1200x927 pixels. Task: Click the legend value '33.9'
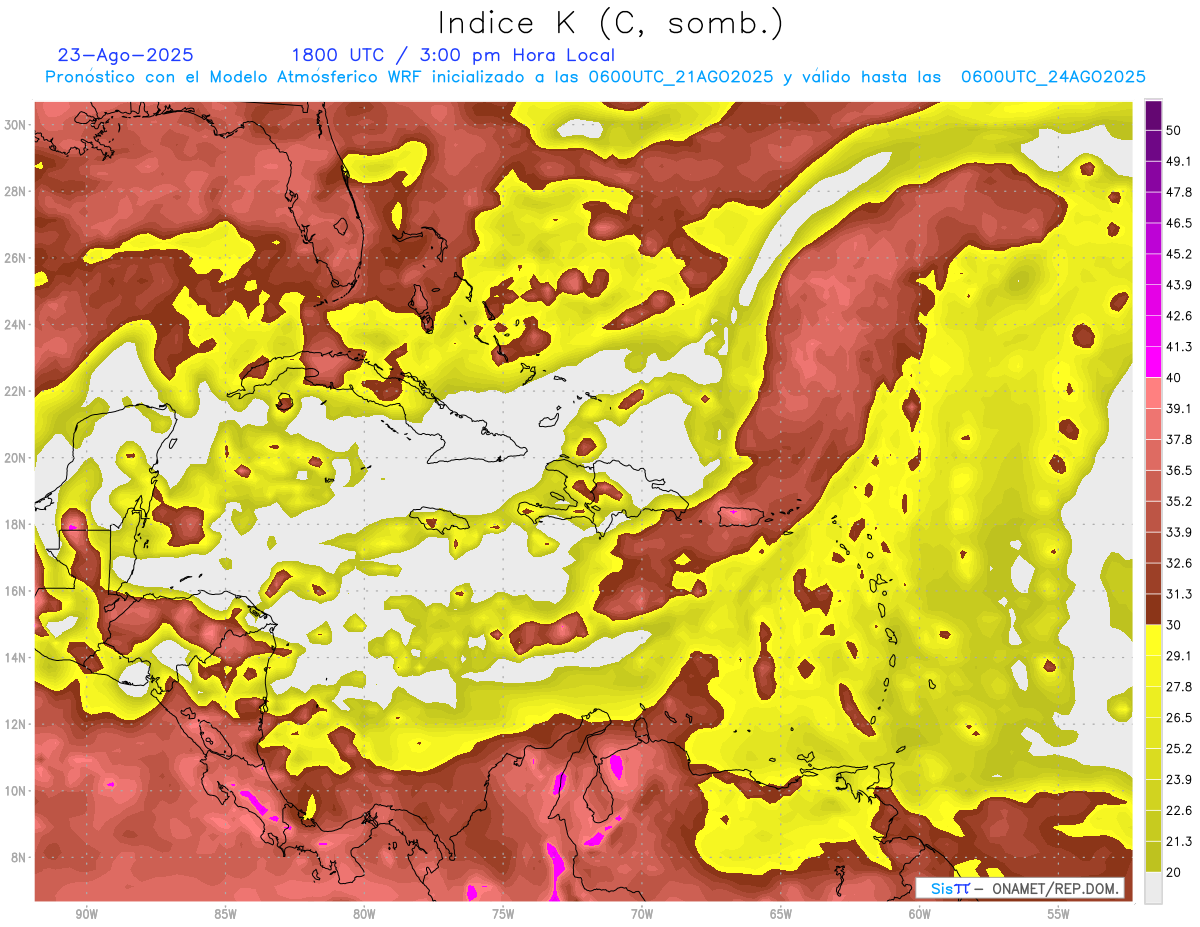(x=1179, y=532)
